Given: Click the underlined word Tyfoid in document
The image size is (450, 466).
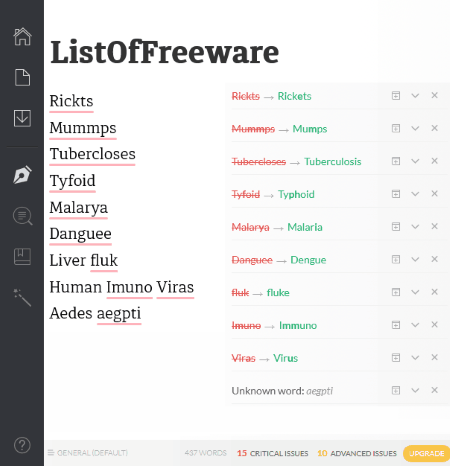Looking at the screenshot, I should (x=72, y=181).
